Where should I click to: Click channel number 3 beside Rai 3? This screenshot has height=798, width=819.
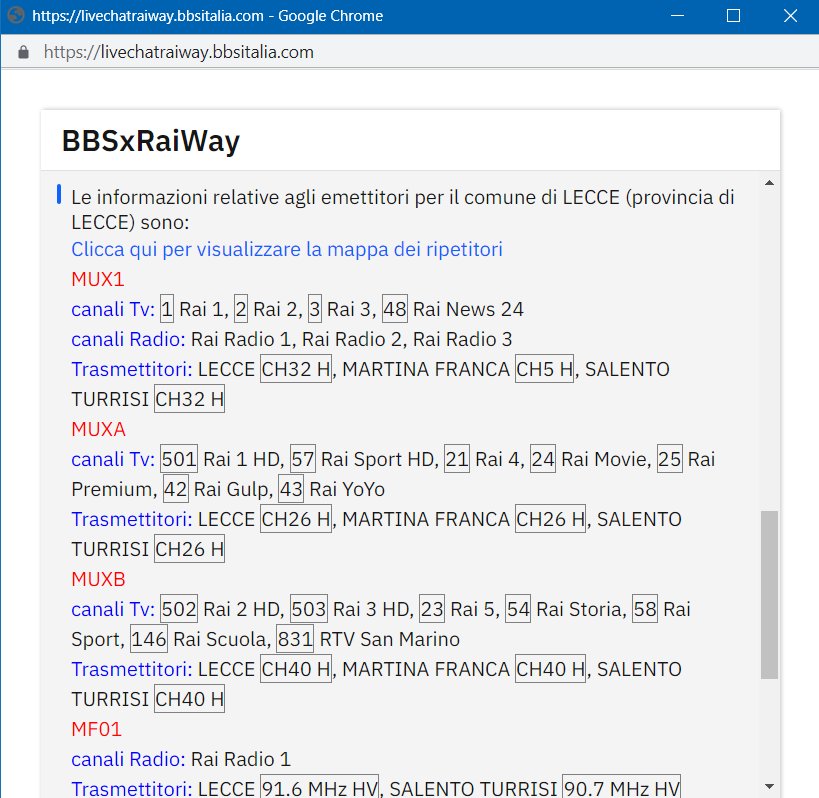click(x=314, y=309)
